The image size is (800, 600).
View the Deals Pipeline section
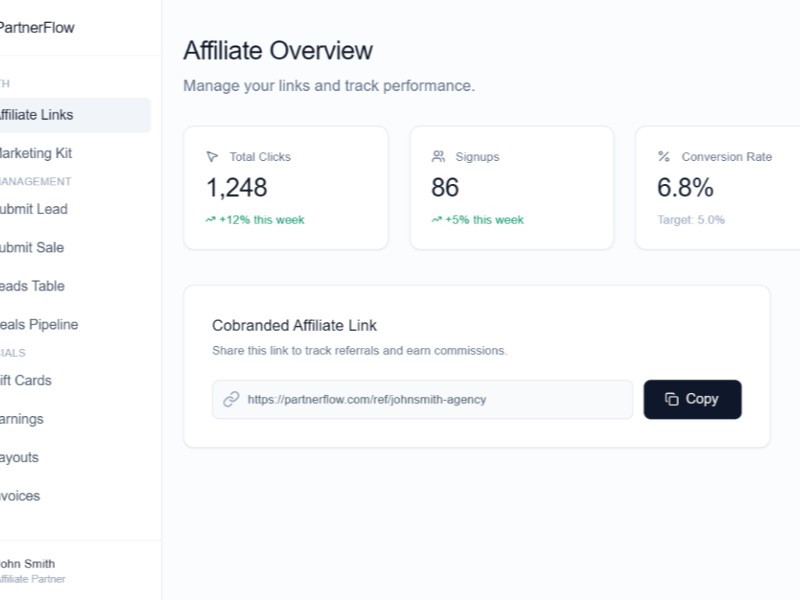40,325
